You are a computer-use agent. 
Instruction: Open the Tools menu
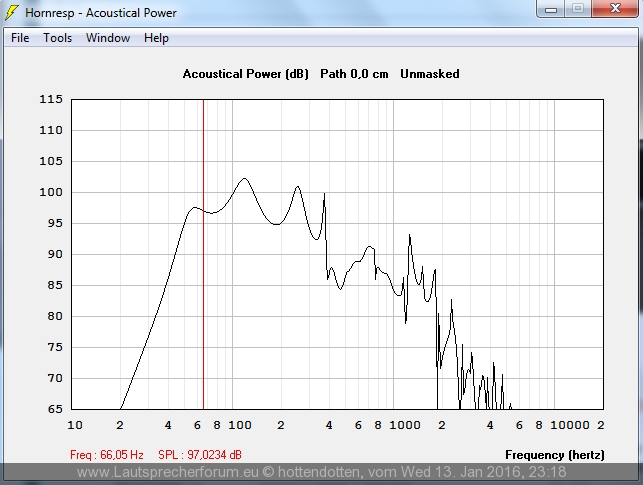[x=57, y=38]
